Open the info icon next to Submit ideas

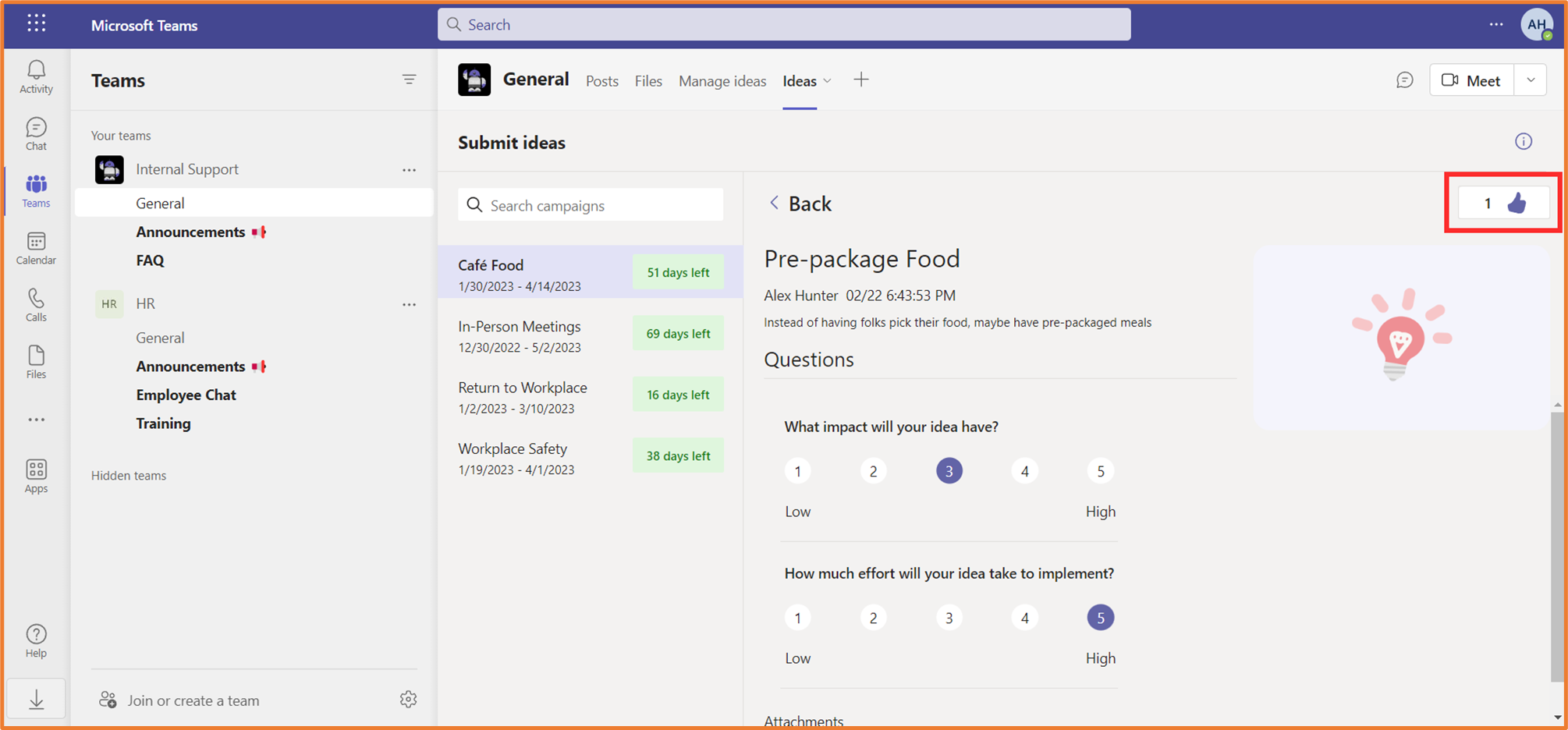[1524, 141]
